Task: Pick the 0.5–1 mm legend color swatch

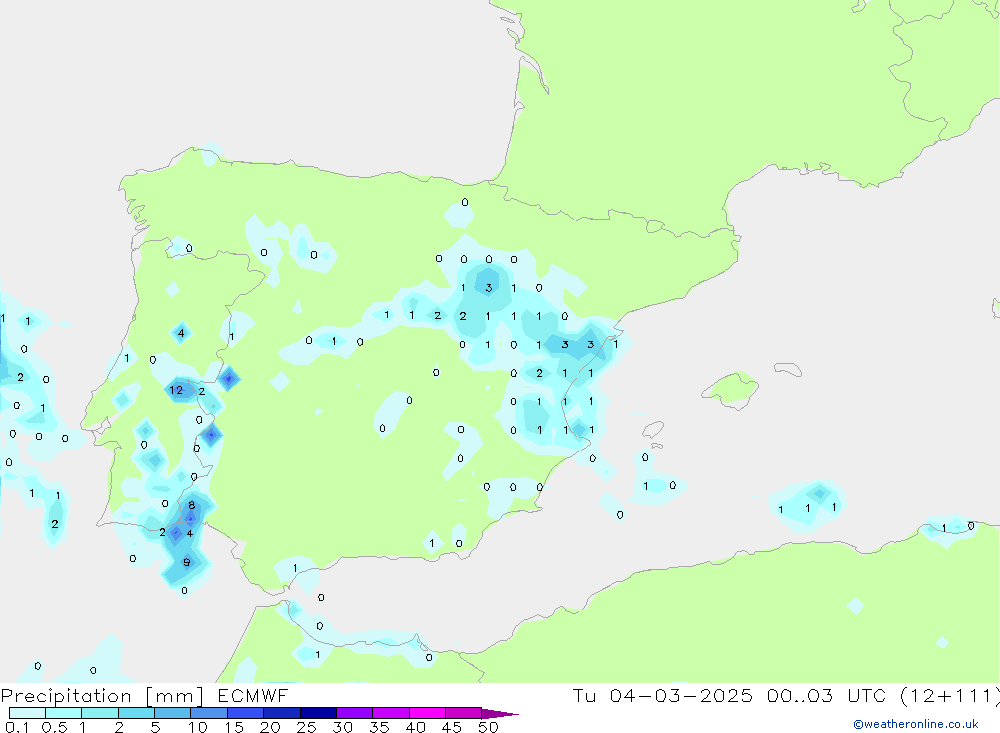Action: (64, 713)
